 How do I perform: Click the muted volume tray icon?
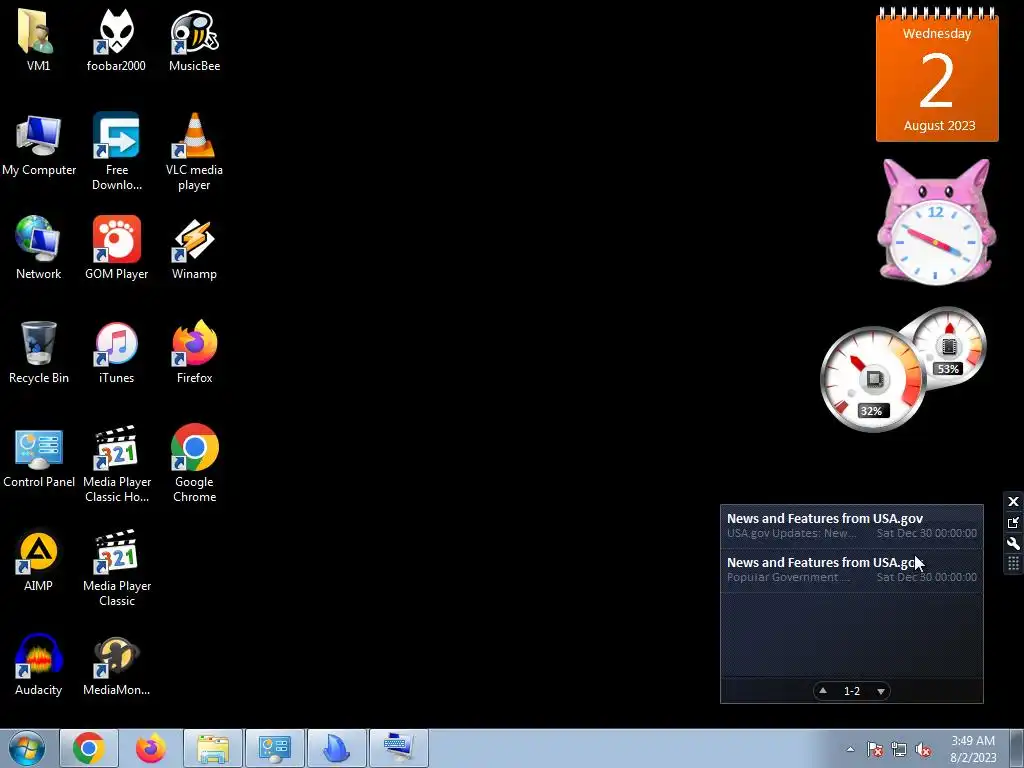923,749
